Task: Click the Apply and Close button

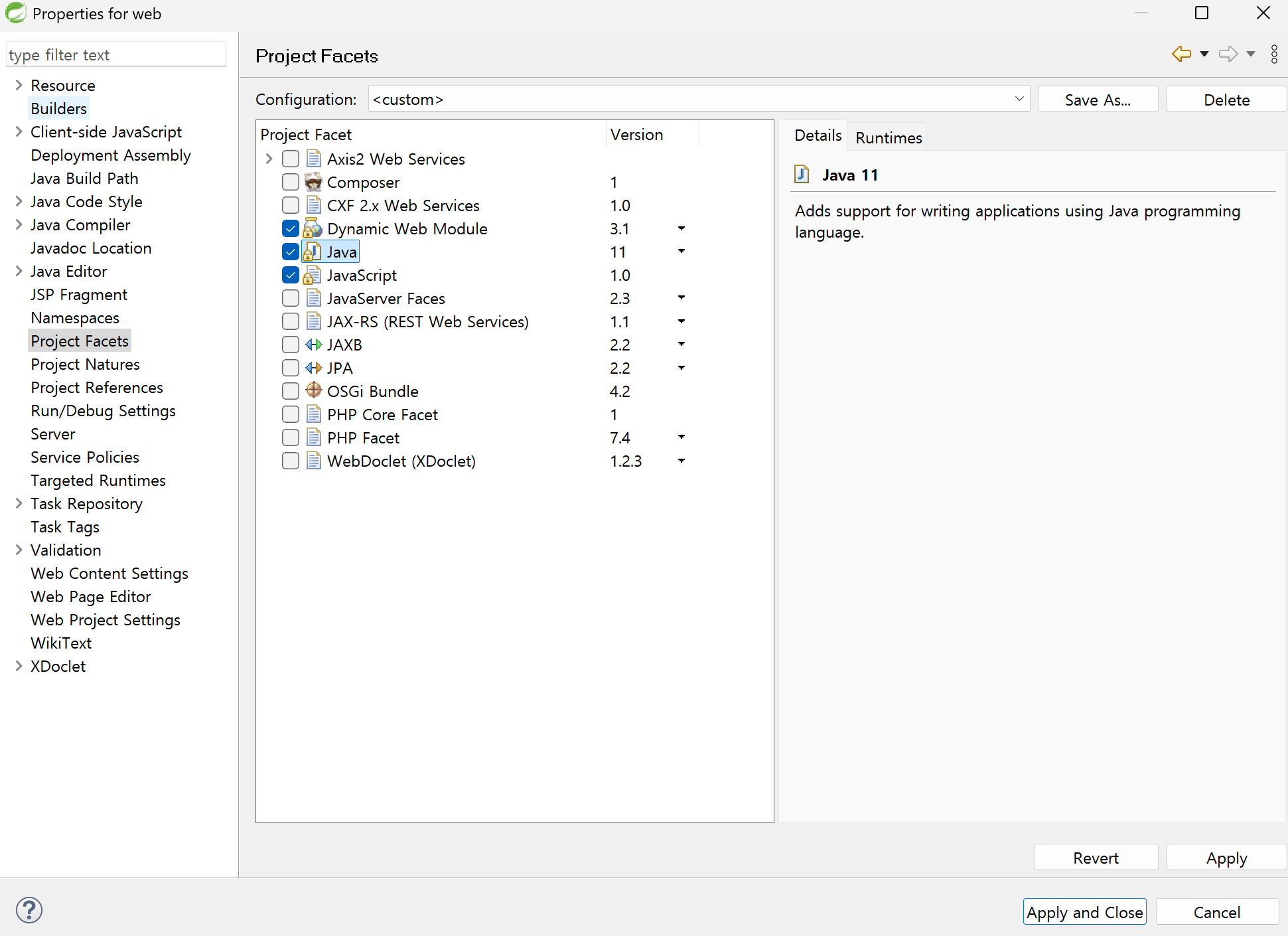Action: point(1084,912)
